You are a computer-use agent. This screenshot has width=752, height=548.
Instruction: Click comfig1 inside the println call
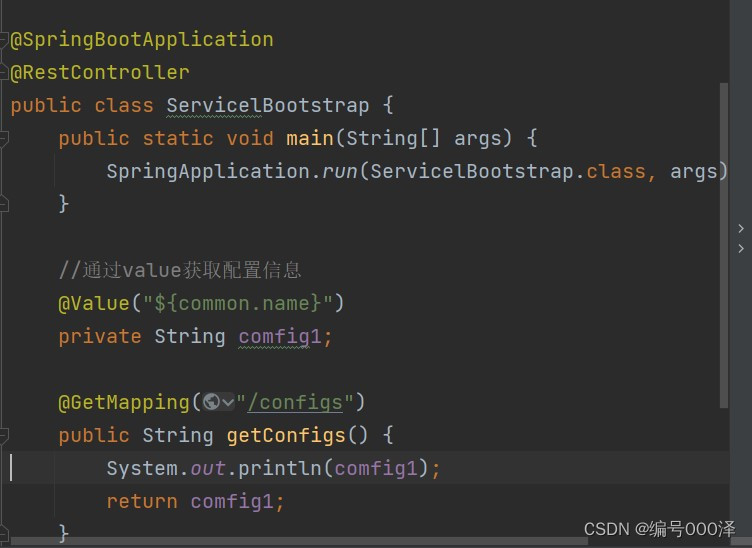coord(376,468)
